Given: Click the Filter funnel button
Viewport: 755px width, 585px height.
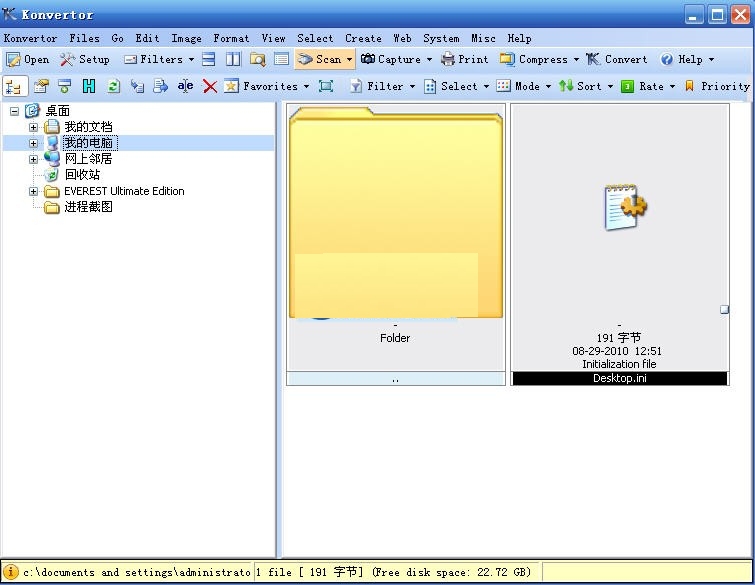Looking at the screenshot, I should [377, 87].
